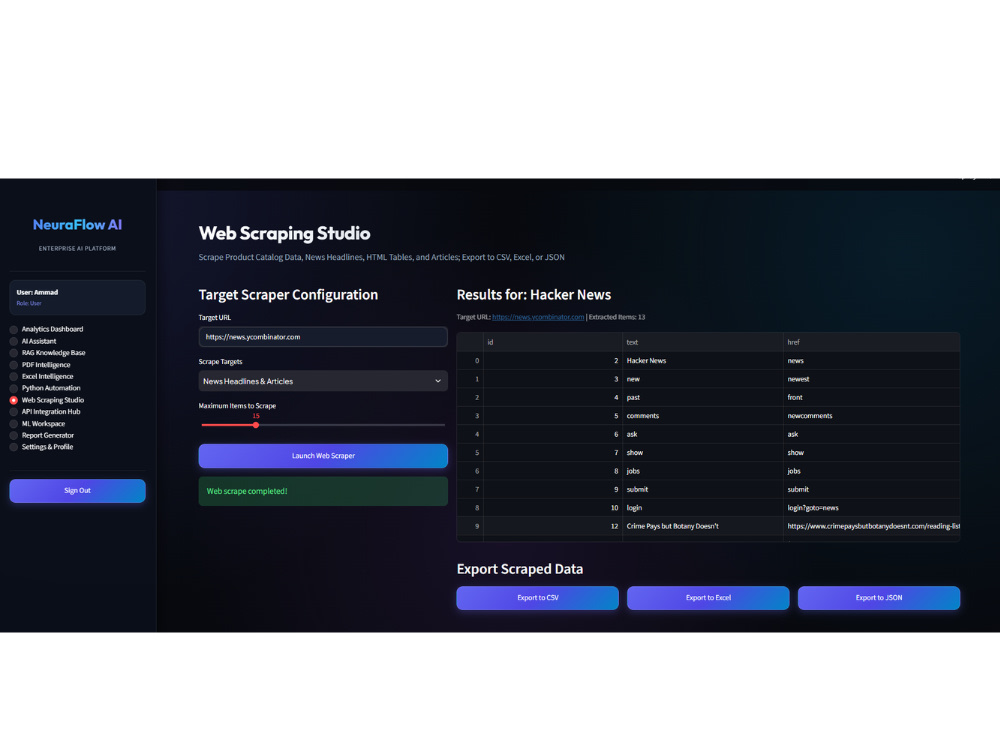Click the Sign Out button
The height and width of the screenshot is (750, 1000).
click(x=77, y=490)
